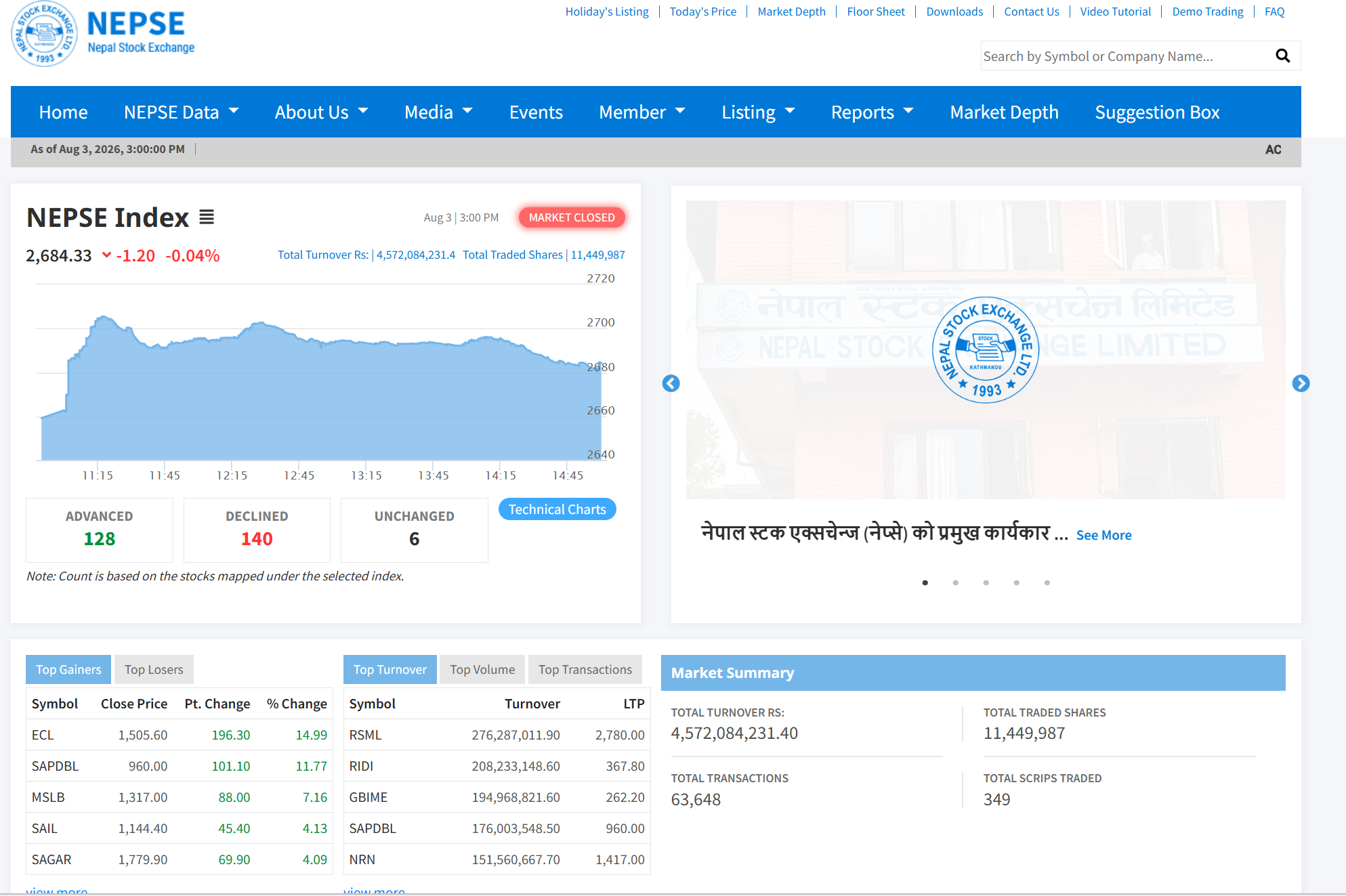Expand the Listing dropdown menu
This screenshot has width=1346, height=896.
758,112
